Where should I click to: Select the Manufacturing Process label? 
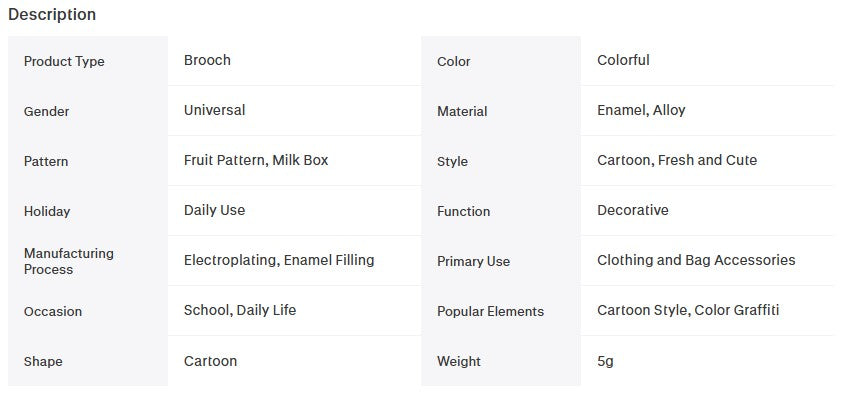tap(69, 261)
